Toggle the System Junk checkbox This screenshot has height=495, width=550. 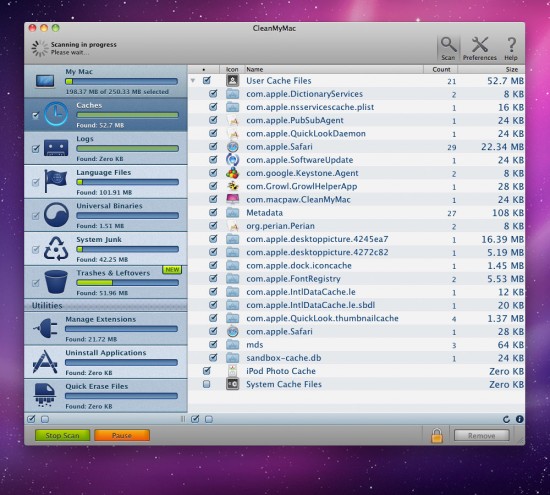pos(35,249)
